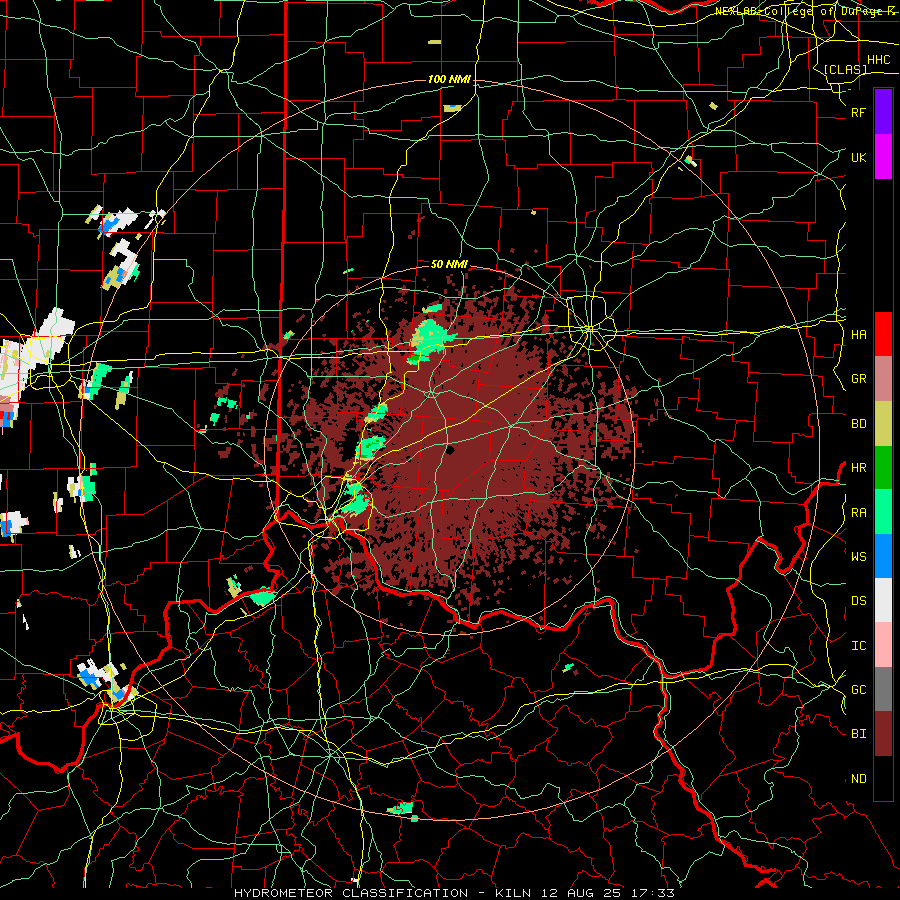Click the GR legend label
This screenshot has height=900, width=900.
pyautogui.click(x=859, y=379)
